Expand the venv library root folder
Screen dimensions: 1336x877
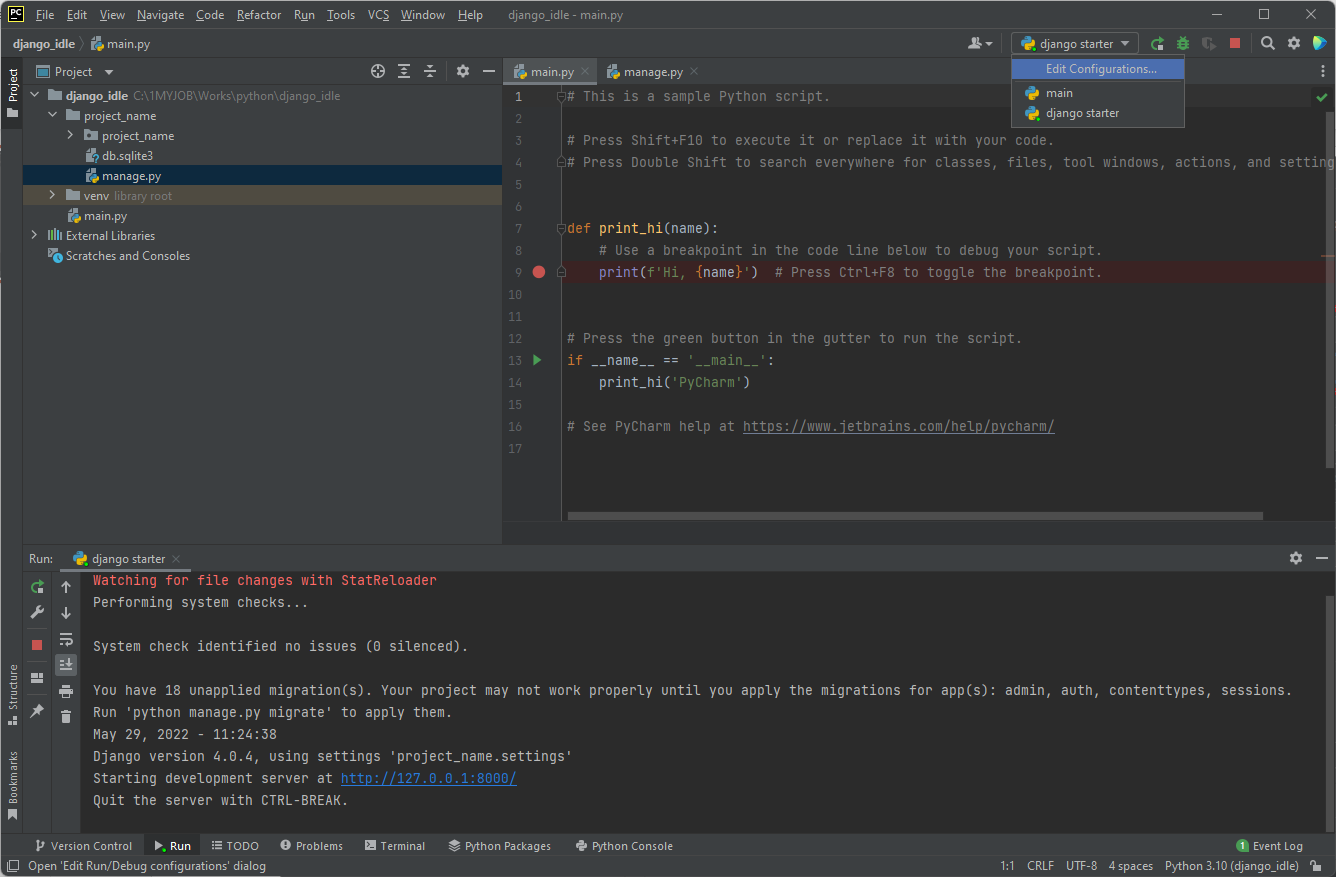(53, 196)
